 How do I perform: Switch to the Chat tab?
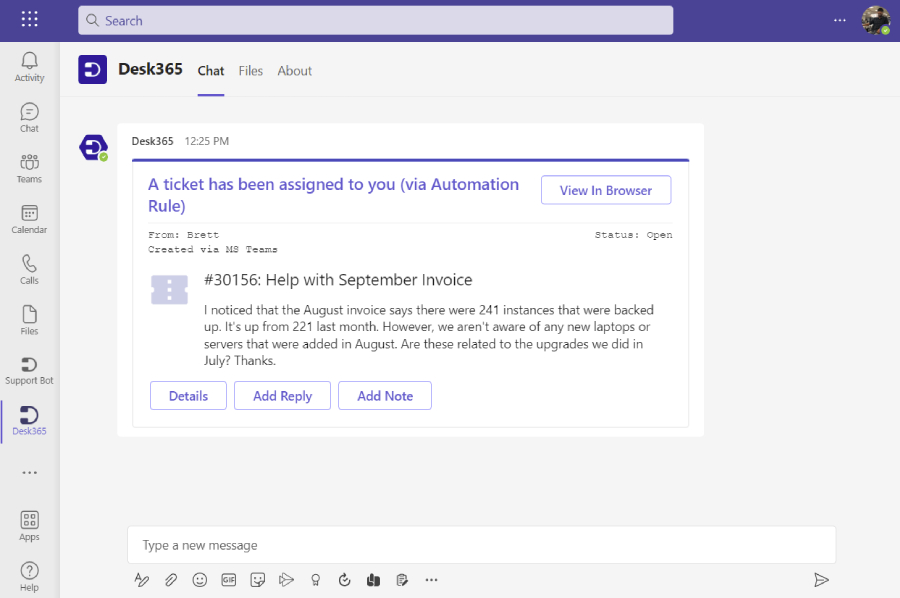[x=211, y=71]
